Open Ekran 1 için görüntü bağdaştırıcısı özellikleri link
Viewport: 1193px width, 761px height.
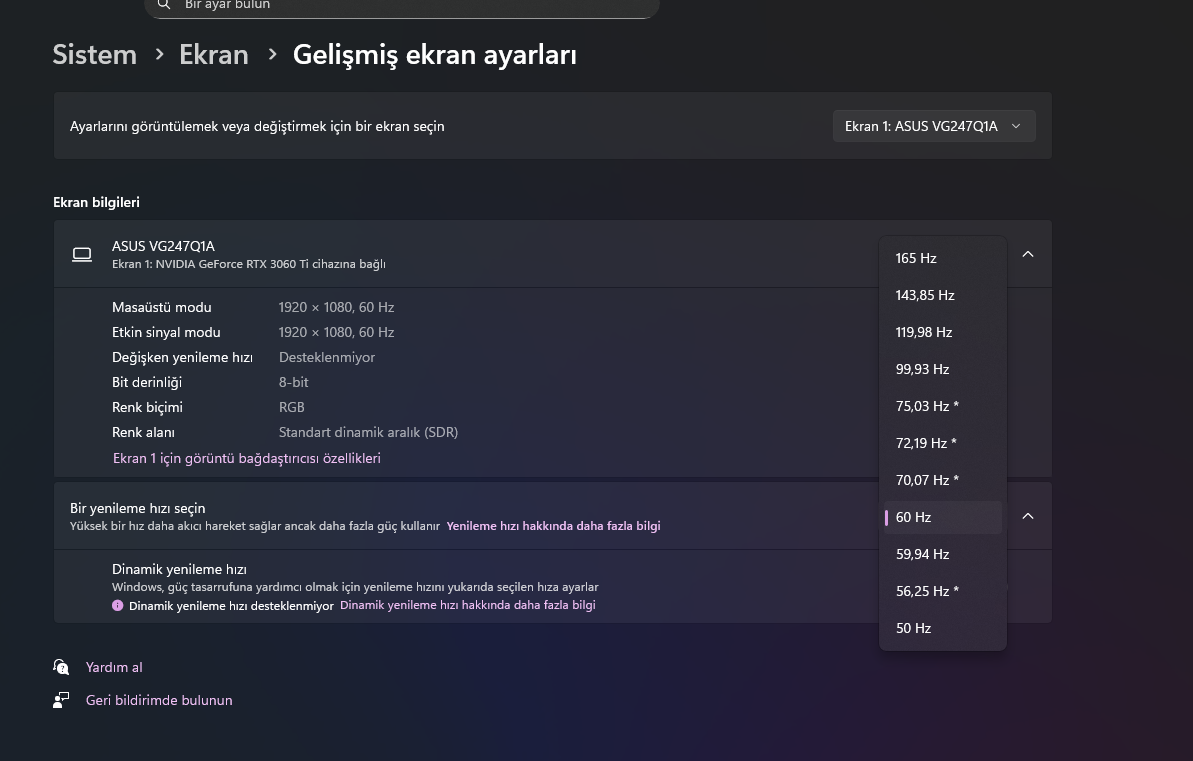pyautogui.click(x=246, y=458)
